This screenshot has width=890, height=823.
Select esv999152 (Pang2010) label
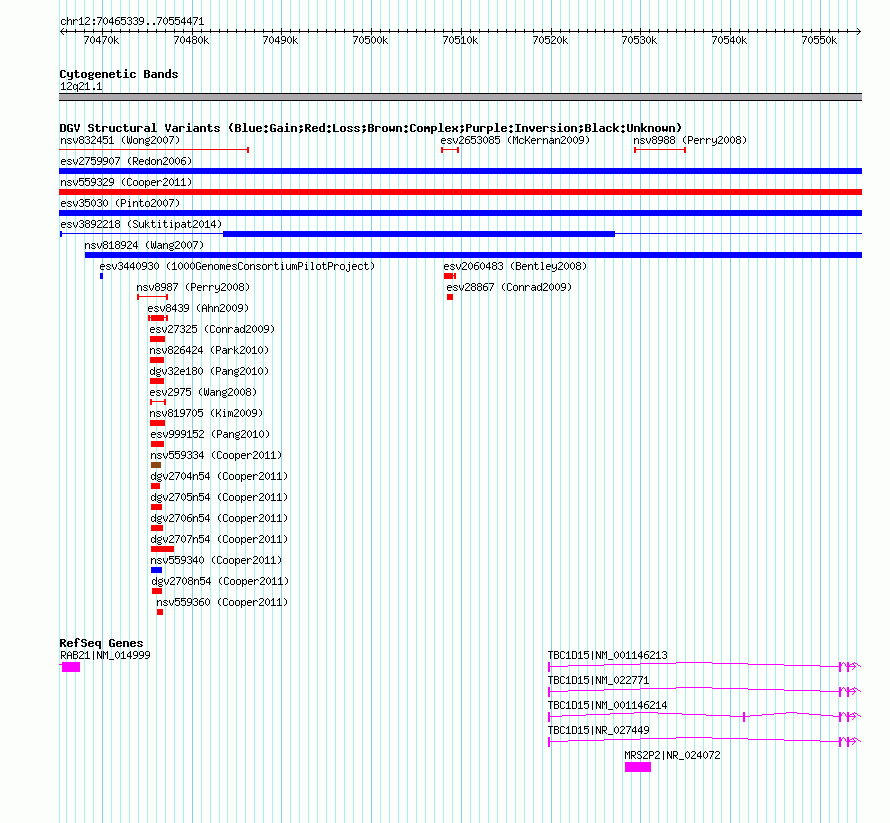pyautogui.click(x=210, y=434)
